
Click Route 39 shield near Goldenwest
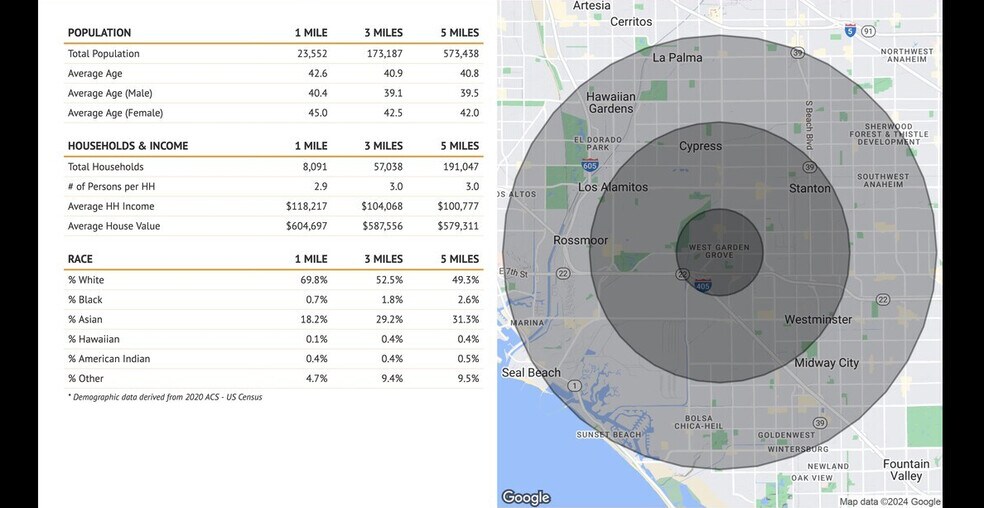pos(820,423)
